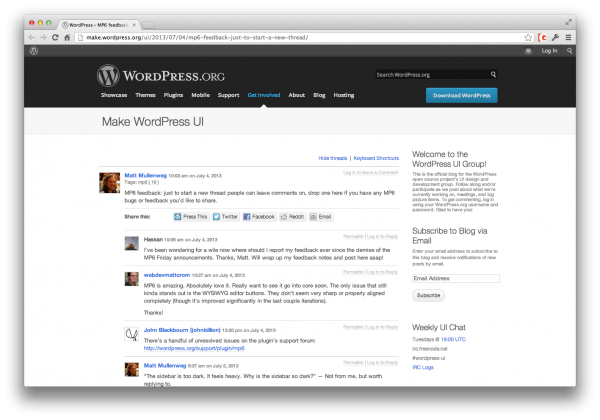
Task: Open the Plugins navigation item
Action: click(173, 95)
